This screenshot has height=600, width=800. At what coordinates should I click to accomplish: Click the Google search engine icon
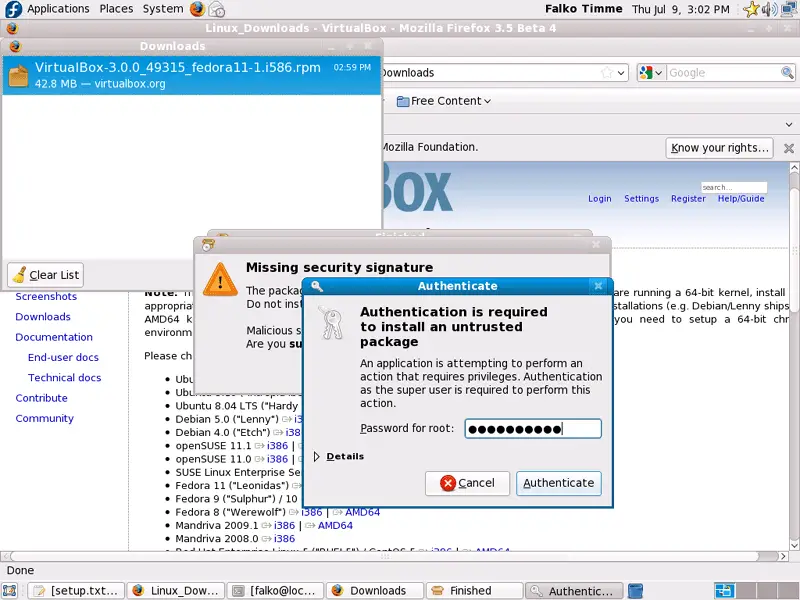[646, 72]
